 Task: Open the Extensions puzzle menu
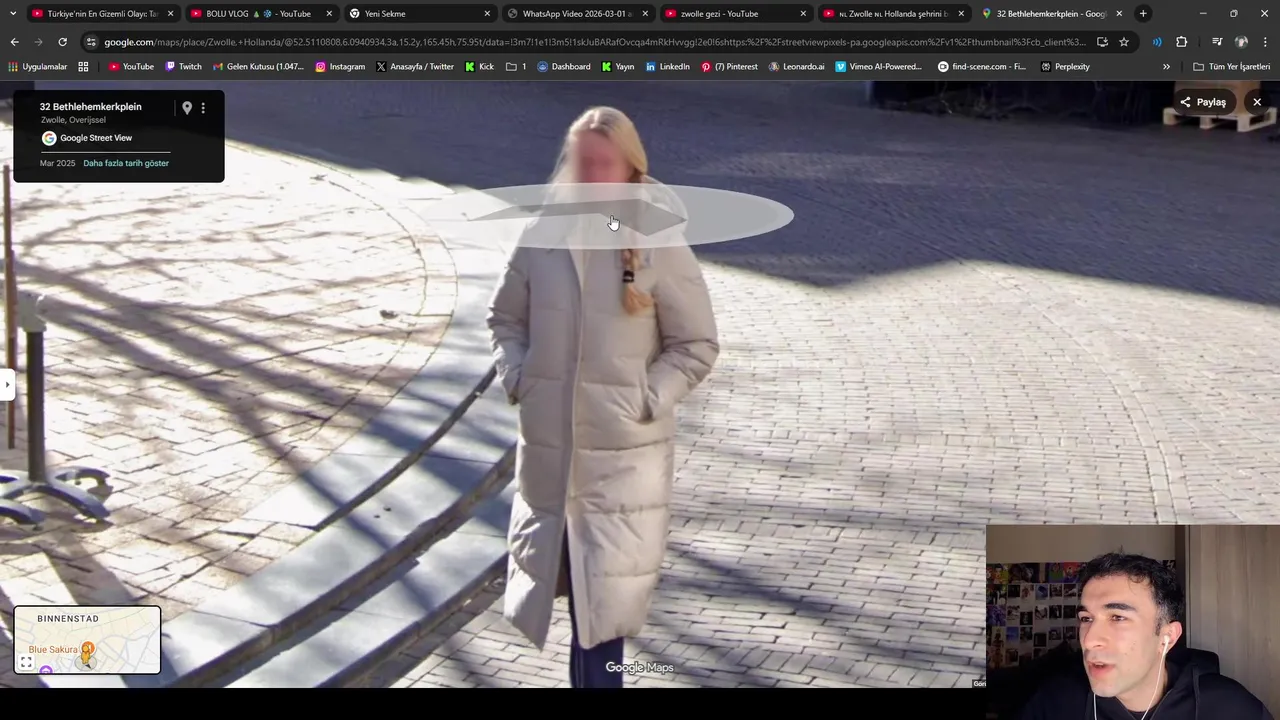click(x=1181, y=42)
